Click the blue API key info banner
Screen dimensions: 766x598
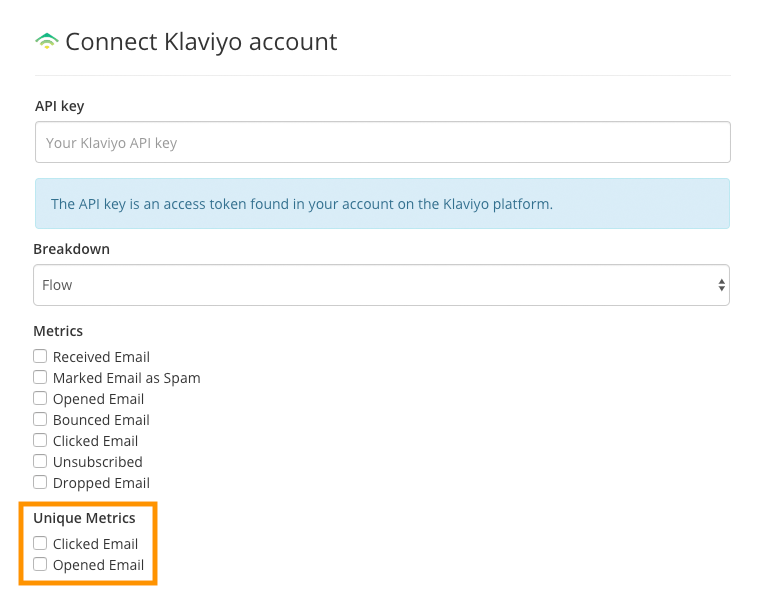click(383, 203)
